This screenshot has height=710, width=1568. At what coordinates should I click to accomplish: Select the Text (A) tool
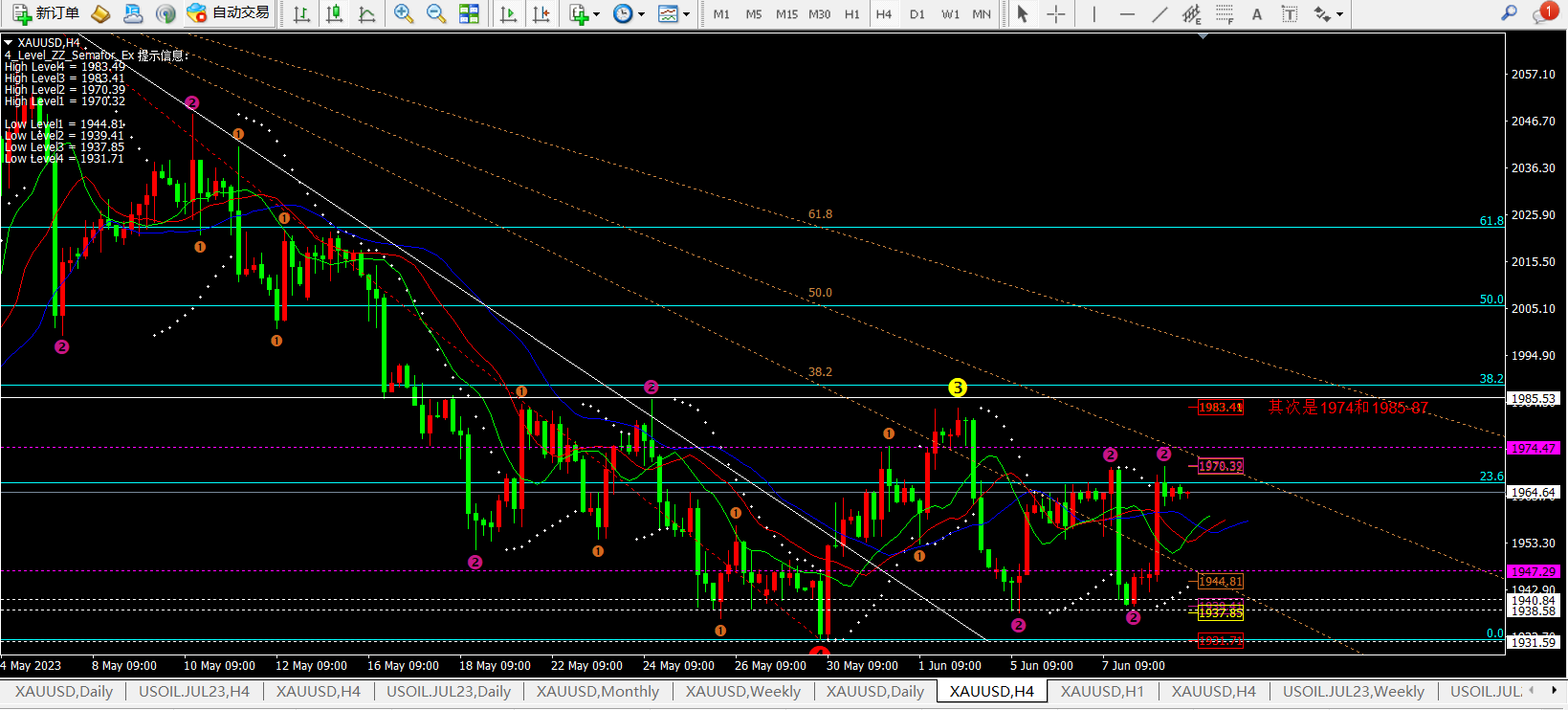(1257, 13)
